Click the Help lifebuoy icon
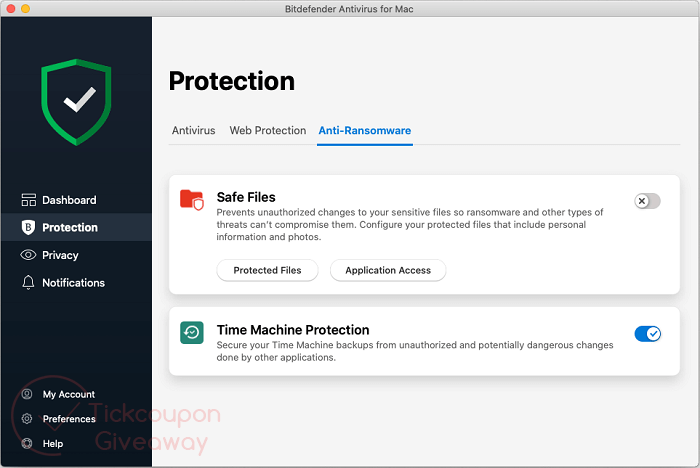Screen dimensions: 700x468 point(27,443)
